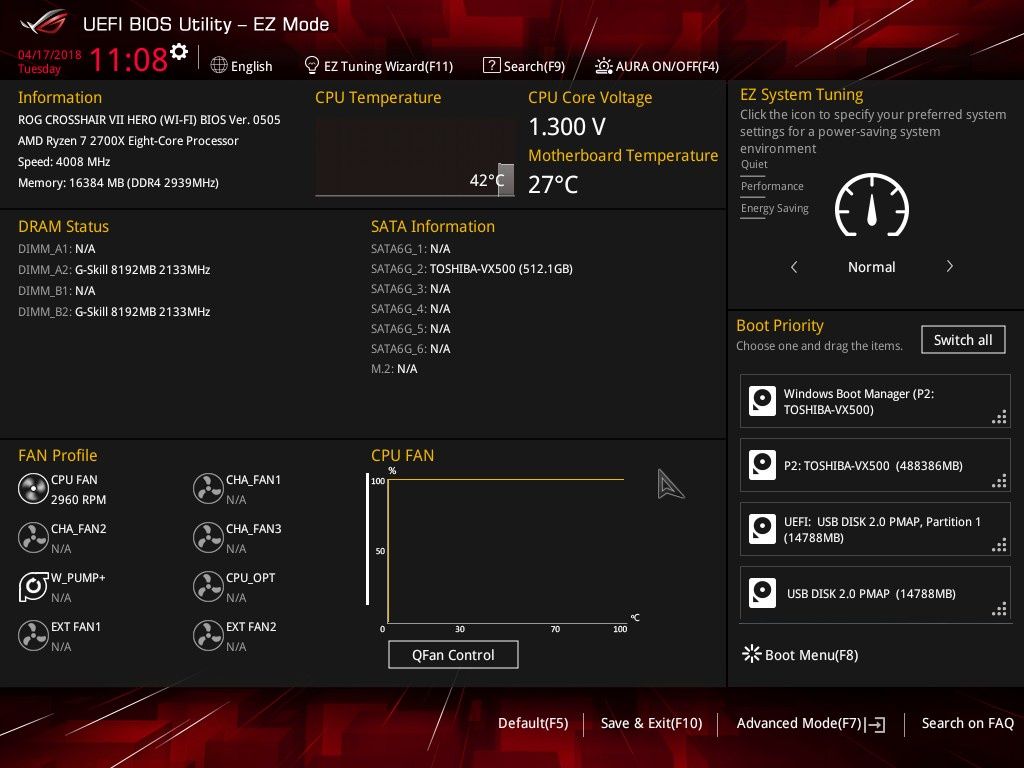Select USB DISK 2.0 PMAP (14788MB) entry
Image resolution: width=1024 pixels, height=768 pixels.
point(875,593)
